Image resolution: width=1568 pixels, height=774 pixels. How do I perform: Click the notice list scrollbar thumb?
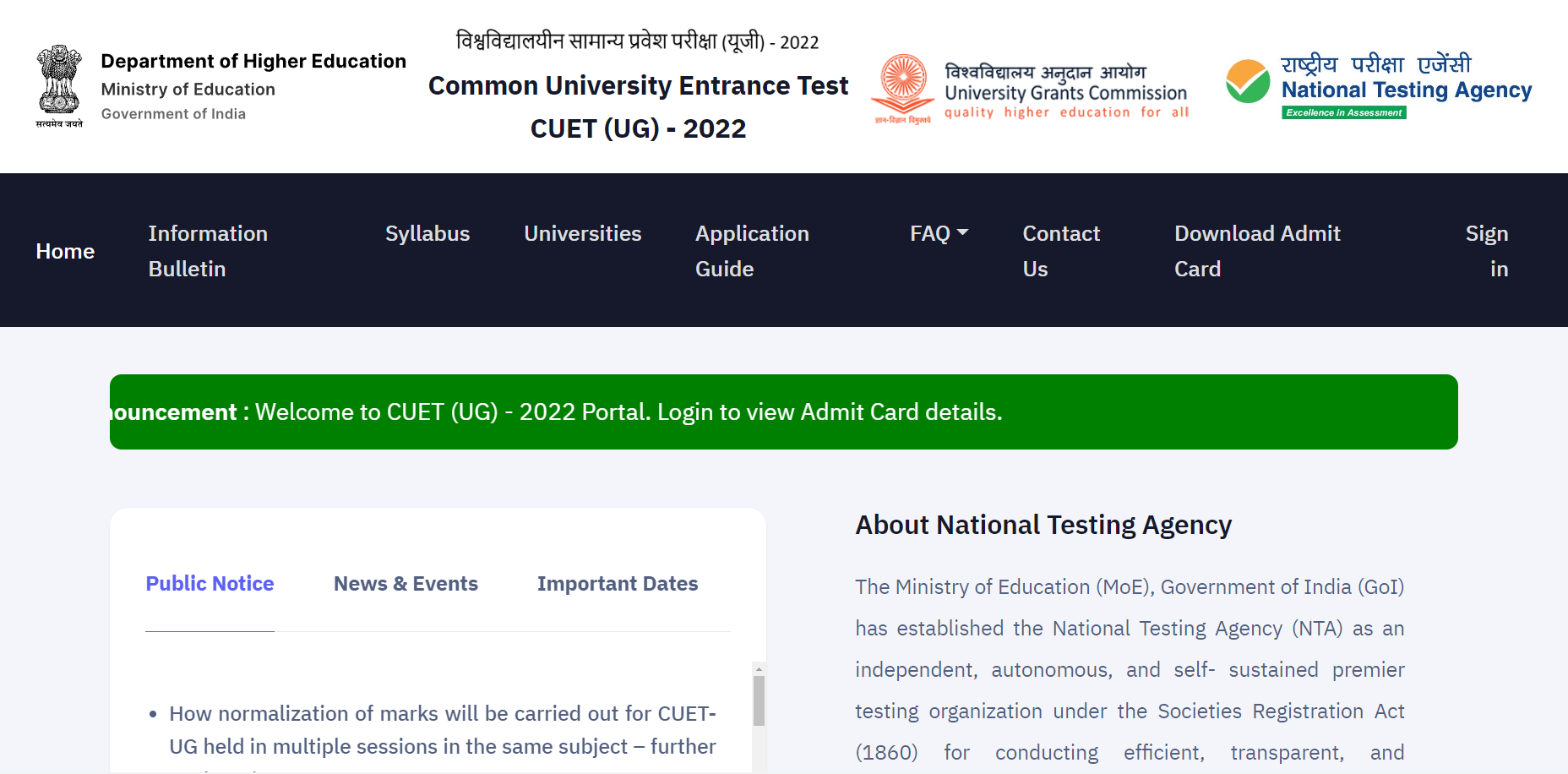[x=759, y=700]
